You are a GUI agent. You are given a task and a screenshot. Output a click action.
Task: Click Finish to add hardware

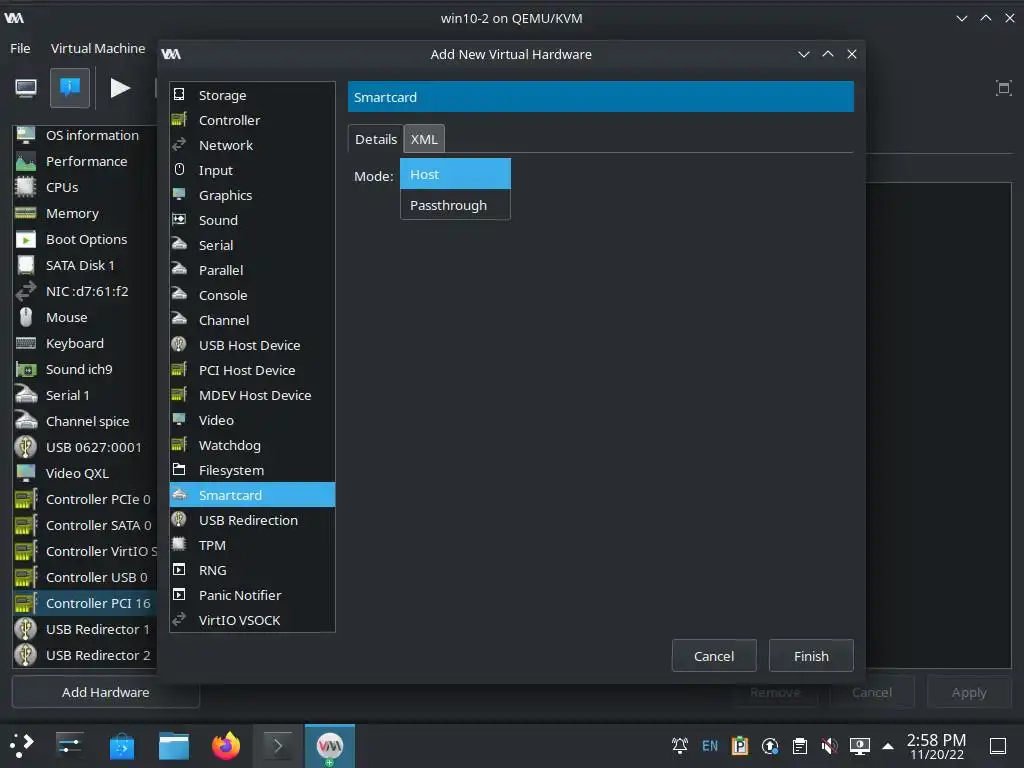[811, 656]
